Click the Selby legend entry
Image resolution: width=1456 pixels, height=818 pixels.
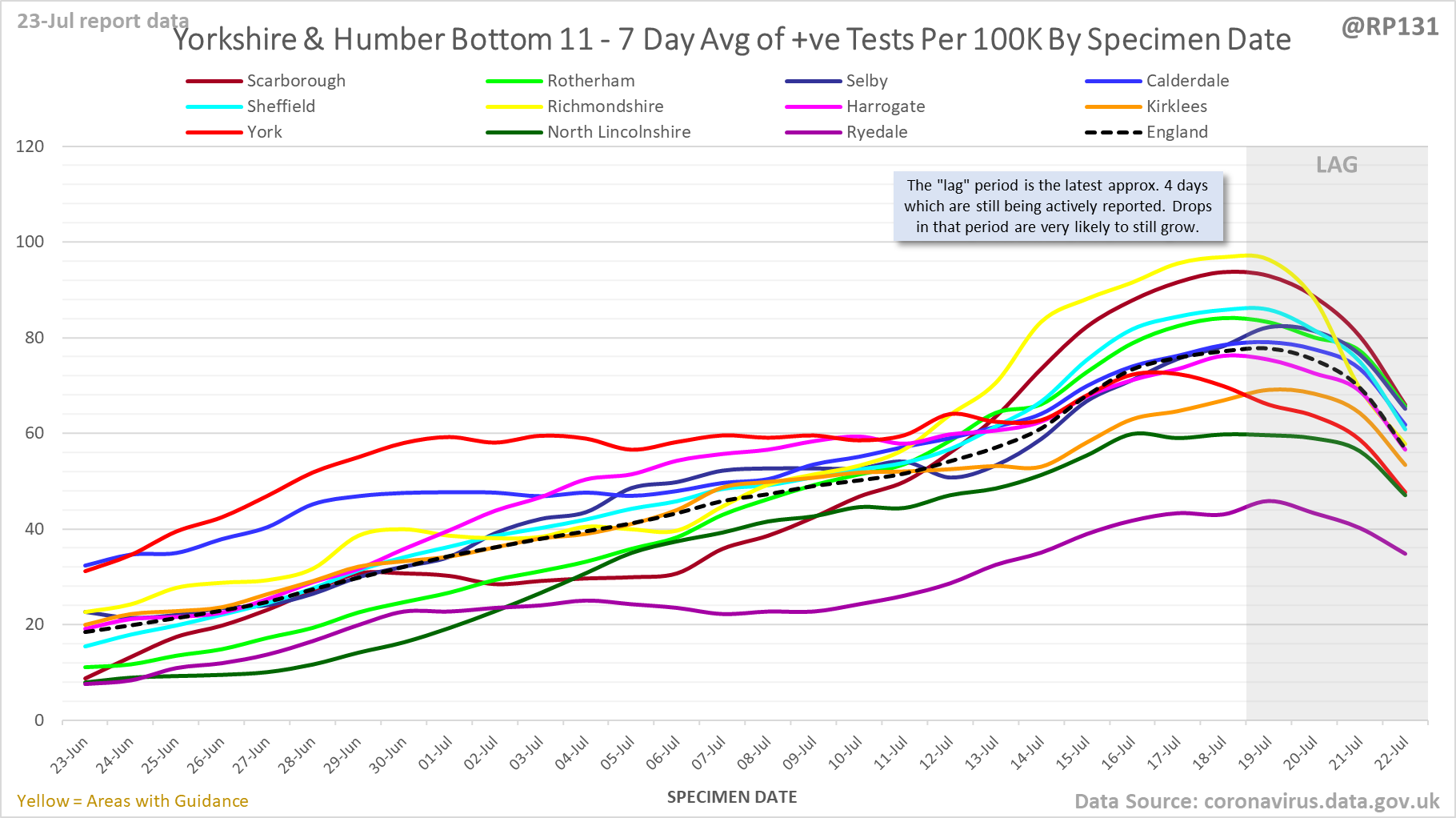[866, 81]
